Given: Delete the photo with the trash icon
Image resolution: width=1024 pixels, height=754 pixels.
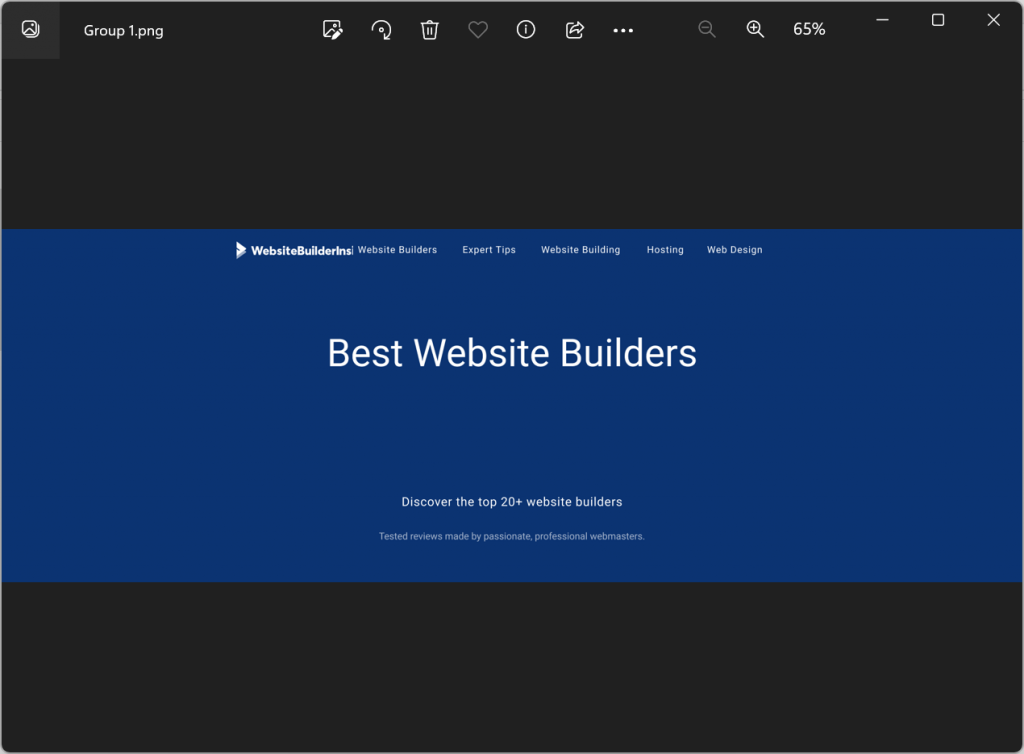Looking at the screenshot, I should (430, 30).
